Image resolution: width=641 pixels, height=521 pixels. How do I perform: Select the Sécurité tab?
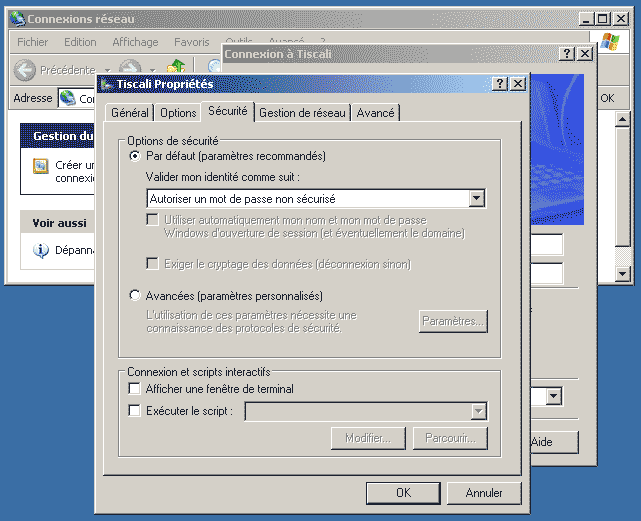228,111
